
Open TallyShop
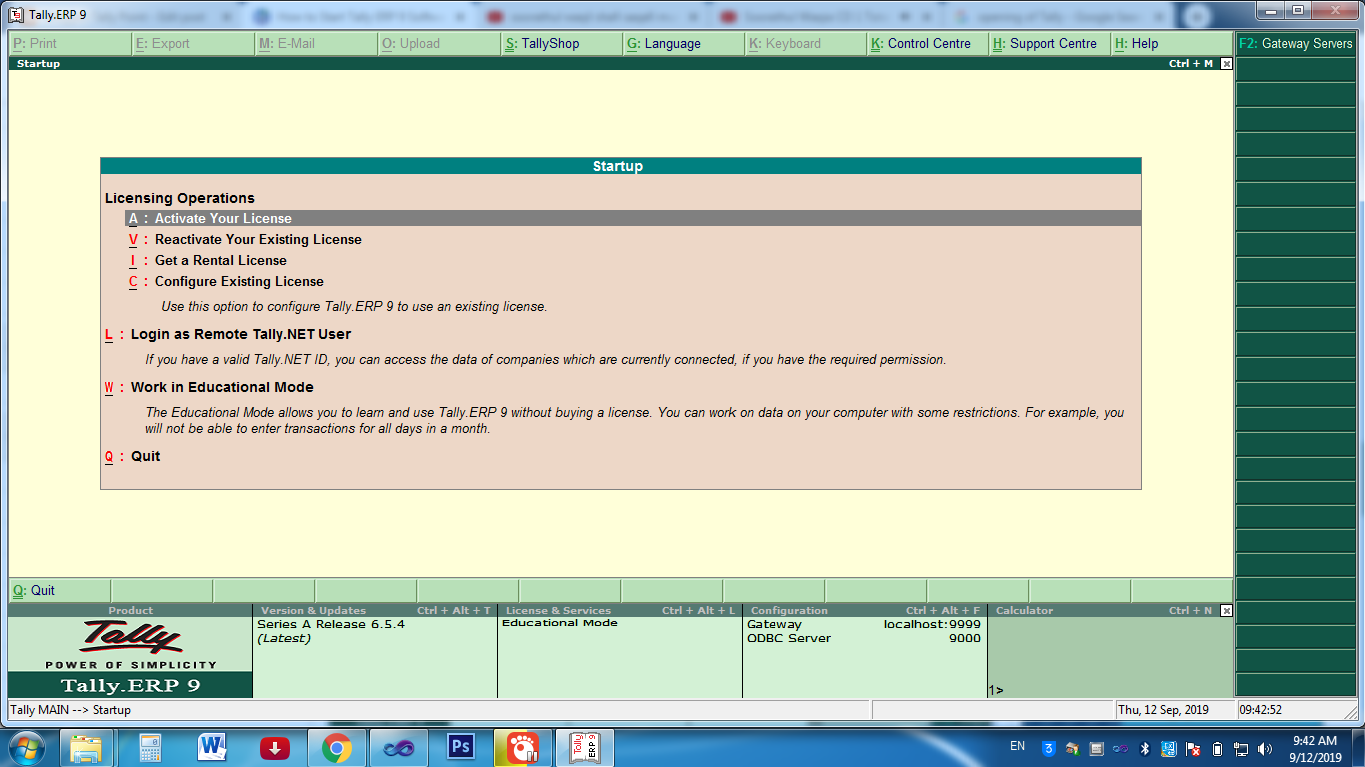(x=561, y=44)
